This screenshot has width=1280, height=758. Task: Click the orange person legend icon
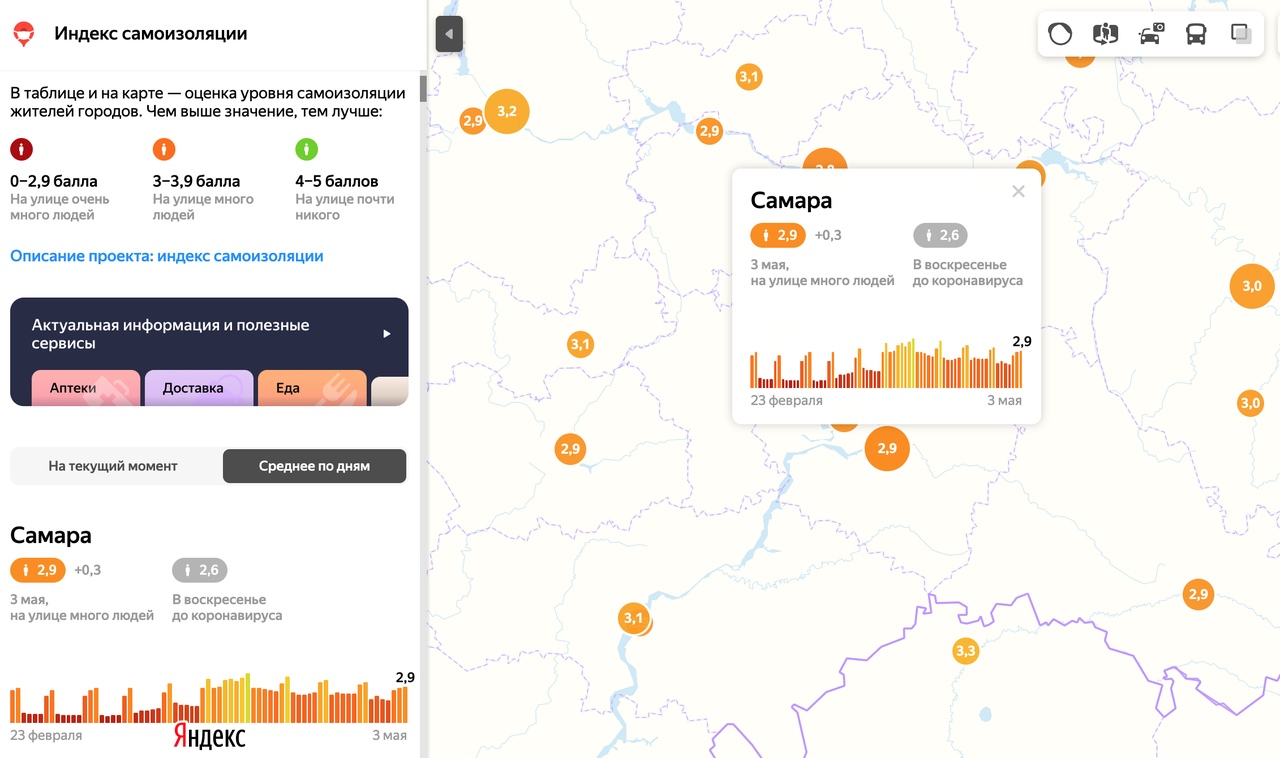pos(164,149)
